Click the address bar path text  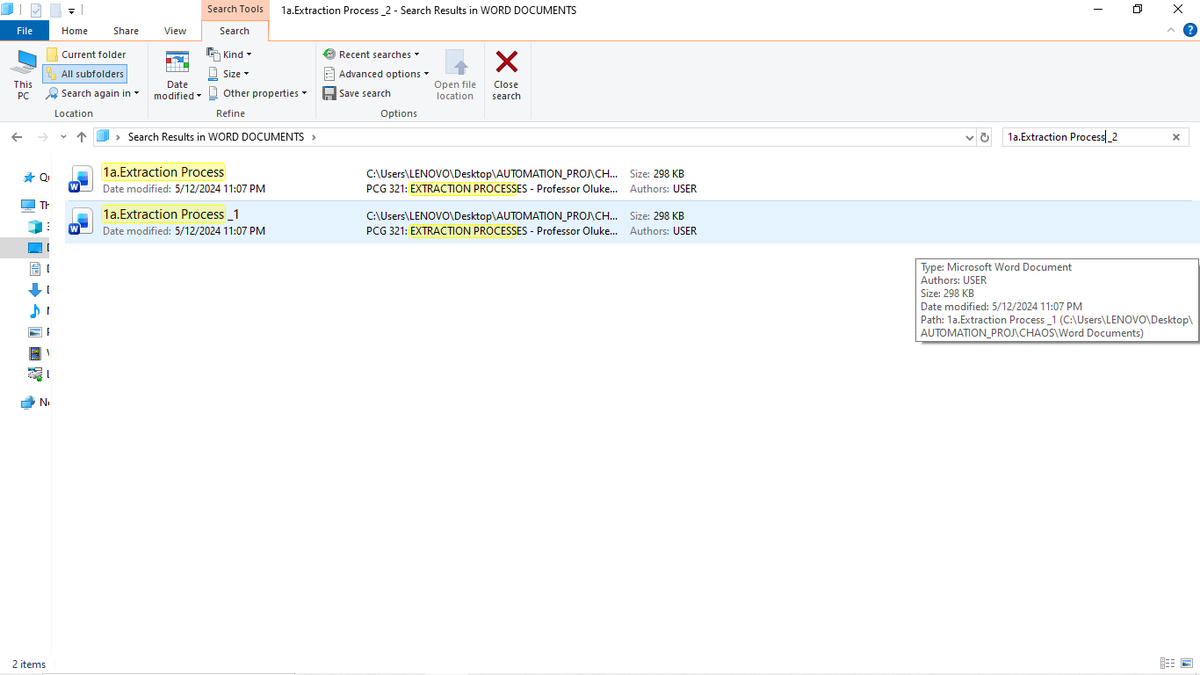(216, 137)
